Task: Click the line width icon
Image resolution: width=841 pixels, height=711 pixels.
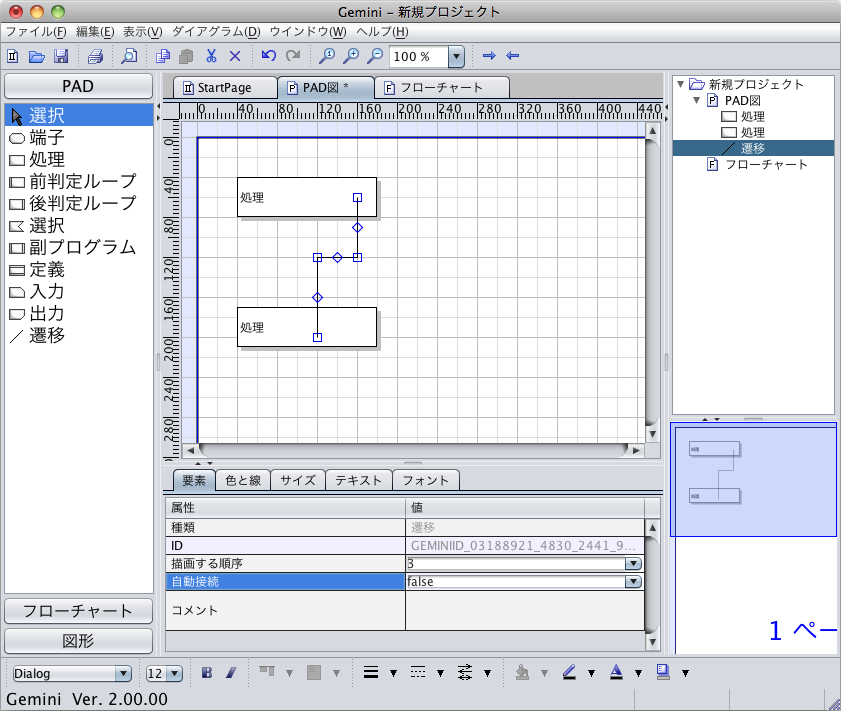Action: 371,672
